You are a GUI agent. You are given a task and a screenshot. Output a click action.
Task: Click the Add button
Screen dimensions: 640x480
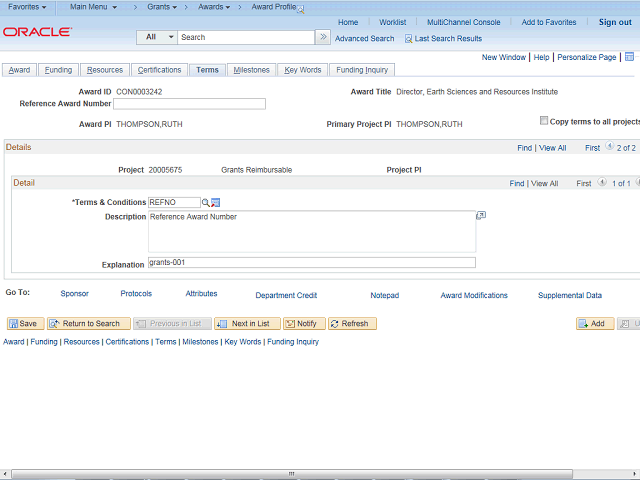[595, 324]
